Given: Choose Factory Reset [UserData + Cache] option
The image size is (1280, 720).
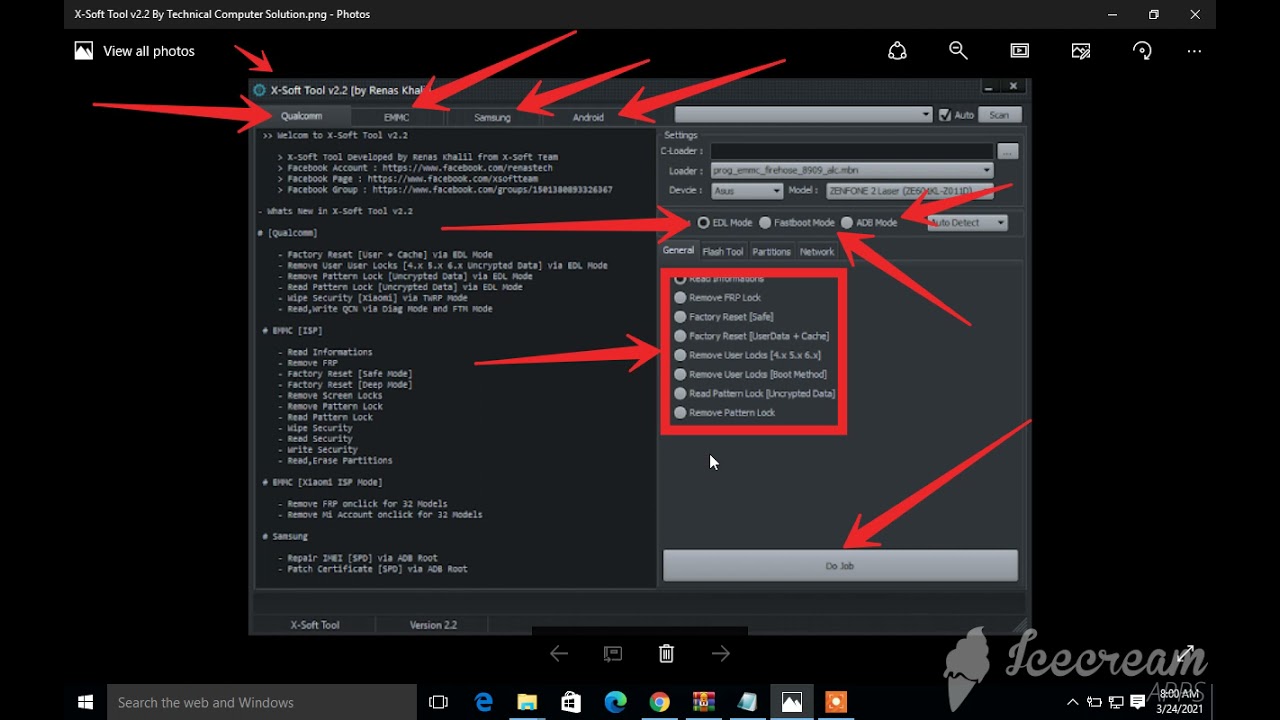Looking at the screenshot, I should (680, 336).
